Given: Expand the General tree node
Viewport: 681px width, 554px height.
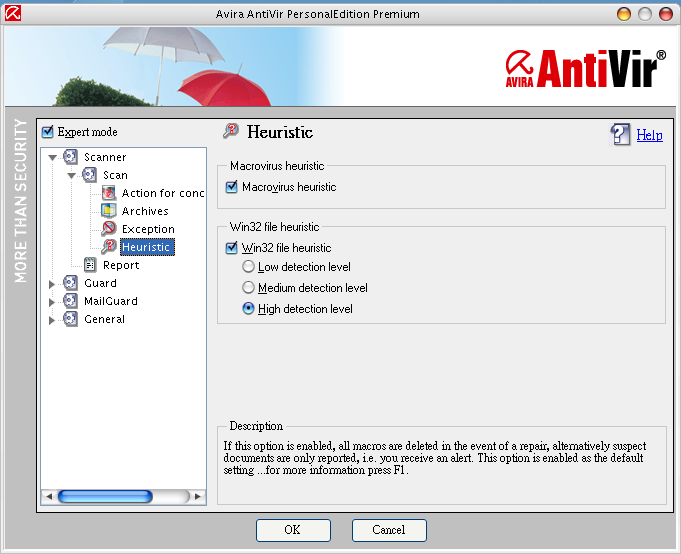Looking at the screenshot, I should click(x=52, y=320).
